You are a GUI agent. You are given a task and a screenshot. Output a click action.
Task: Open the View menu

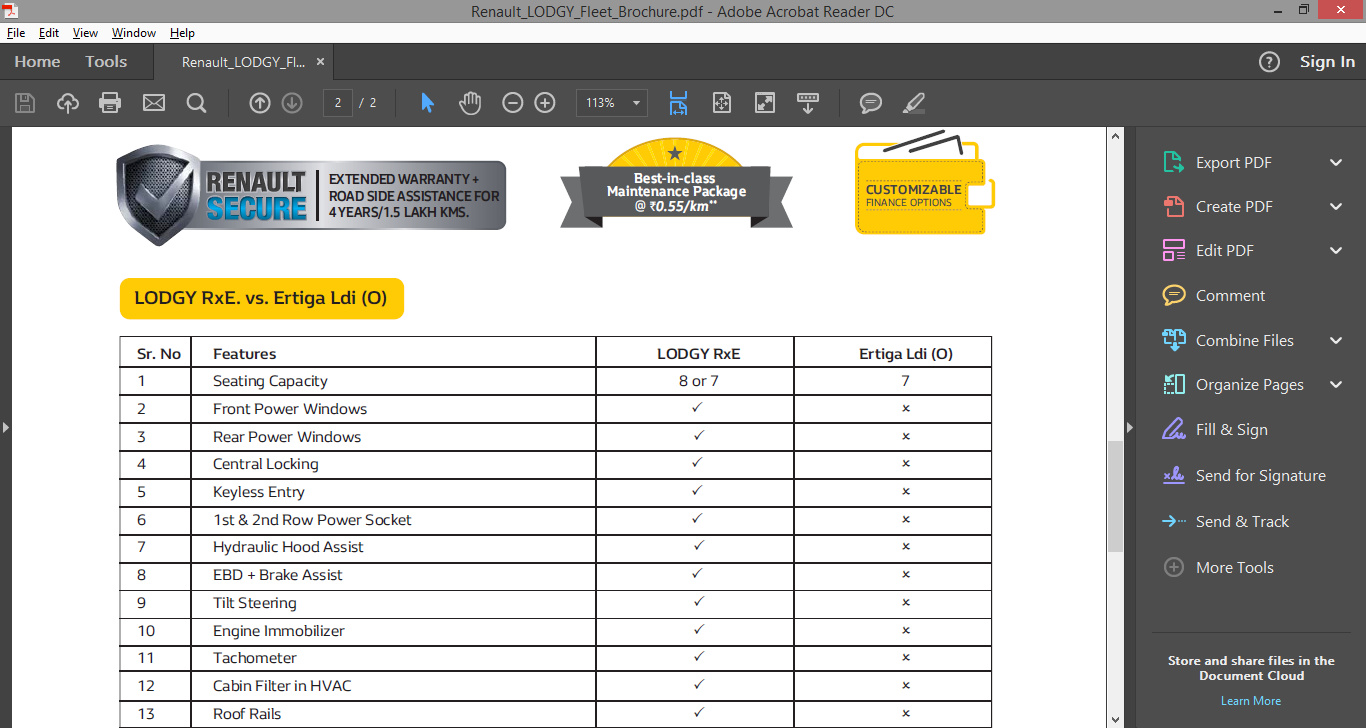point(85,33)
